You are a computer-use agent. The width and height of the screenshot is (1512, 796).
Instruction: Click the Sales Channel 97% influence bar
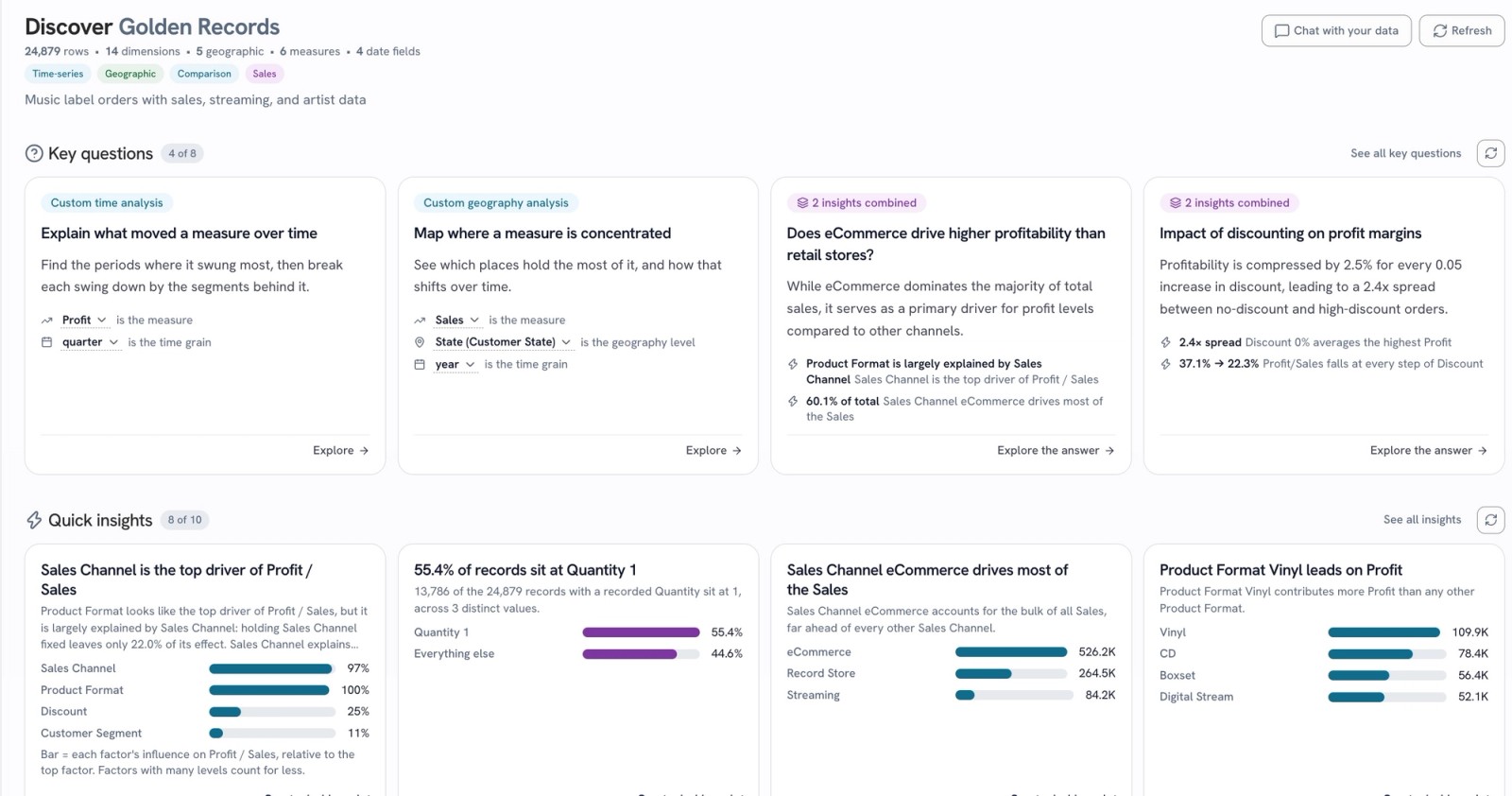tap(271, 668)
